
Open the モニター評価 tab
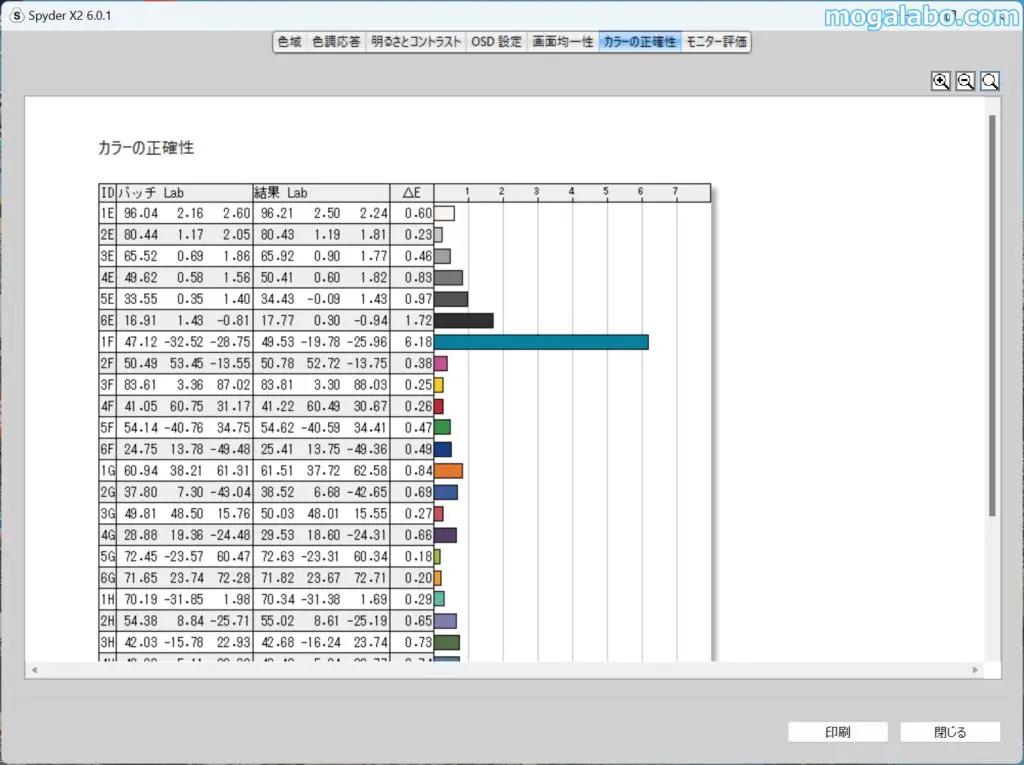pyautogui.click(x=716, y=42)
